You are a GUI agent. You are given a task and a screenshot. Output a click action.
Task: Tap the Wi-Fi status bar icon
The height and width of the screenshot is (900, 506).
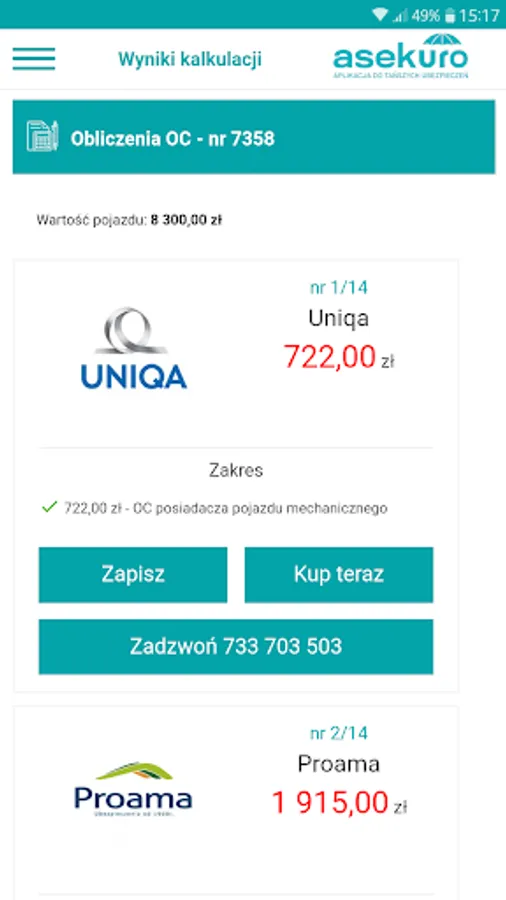point(379,15)
